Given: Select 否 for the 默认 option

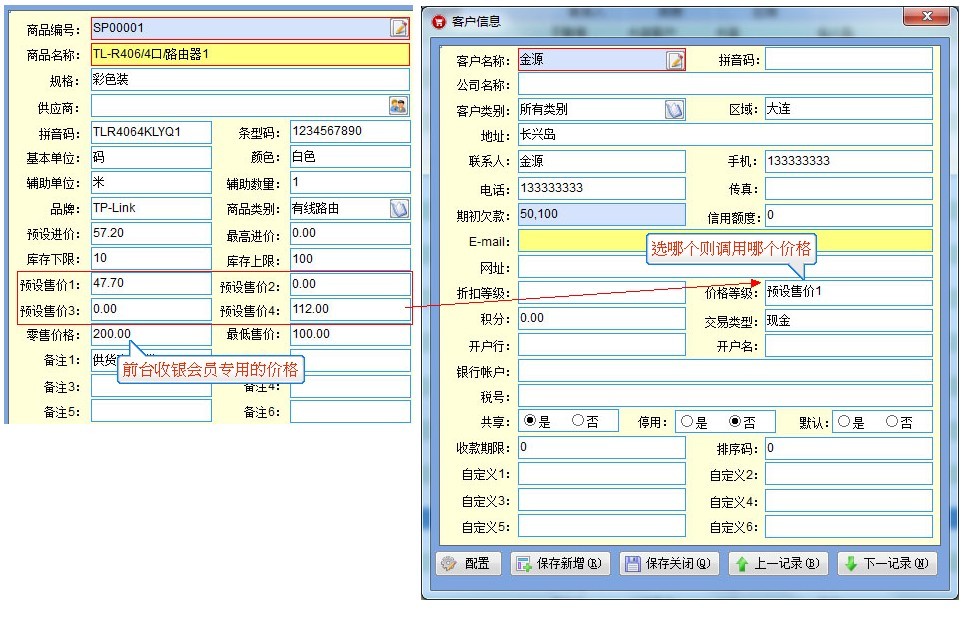Looking at the screenshot, I should pyautogui.click(x=892, y=421).
